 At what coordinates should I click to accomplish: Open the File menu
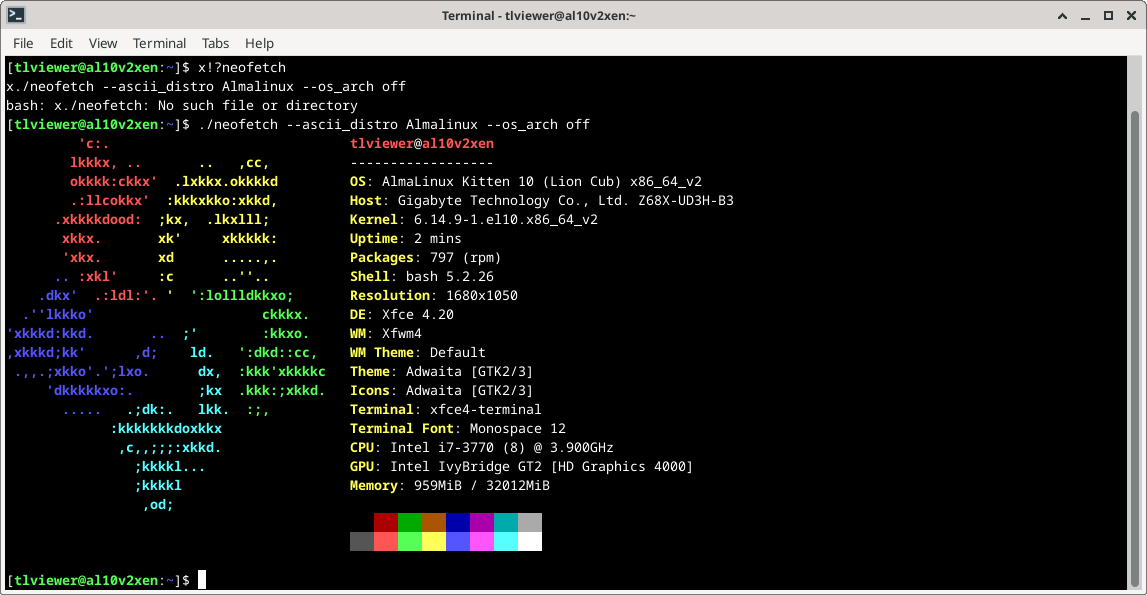(23, 43)
